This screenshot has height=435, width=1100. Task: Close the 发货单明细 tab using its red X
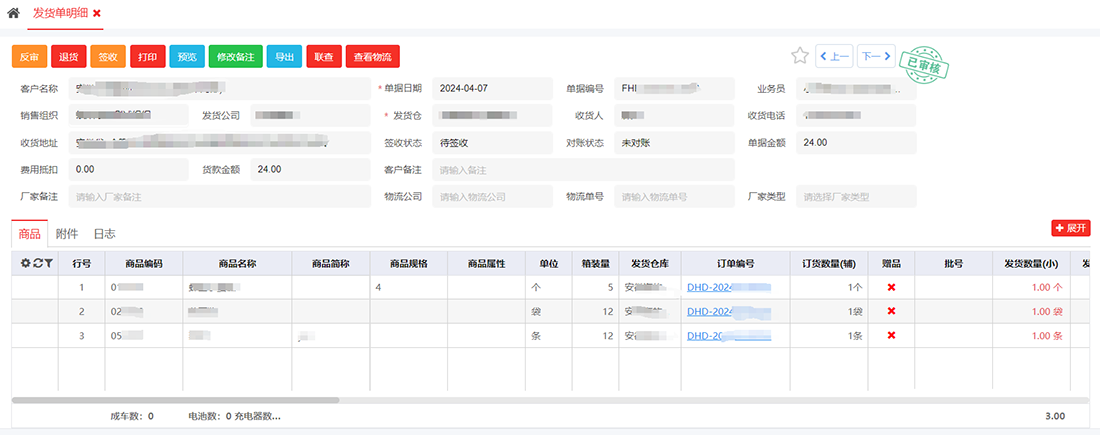coord(97,13)
